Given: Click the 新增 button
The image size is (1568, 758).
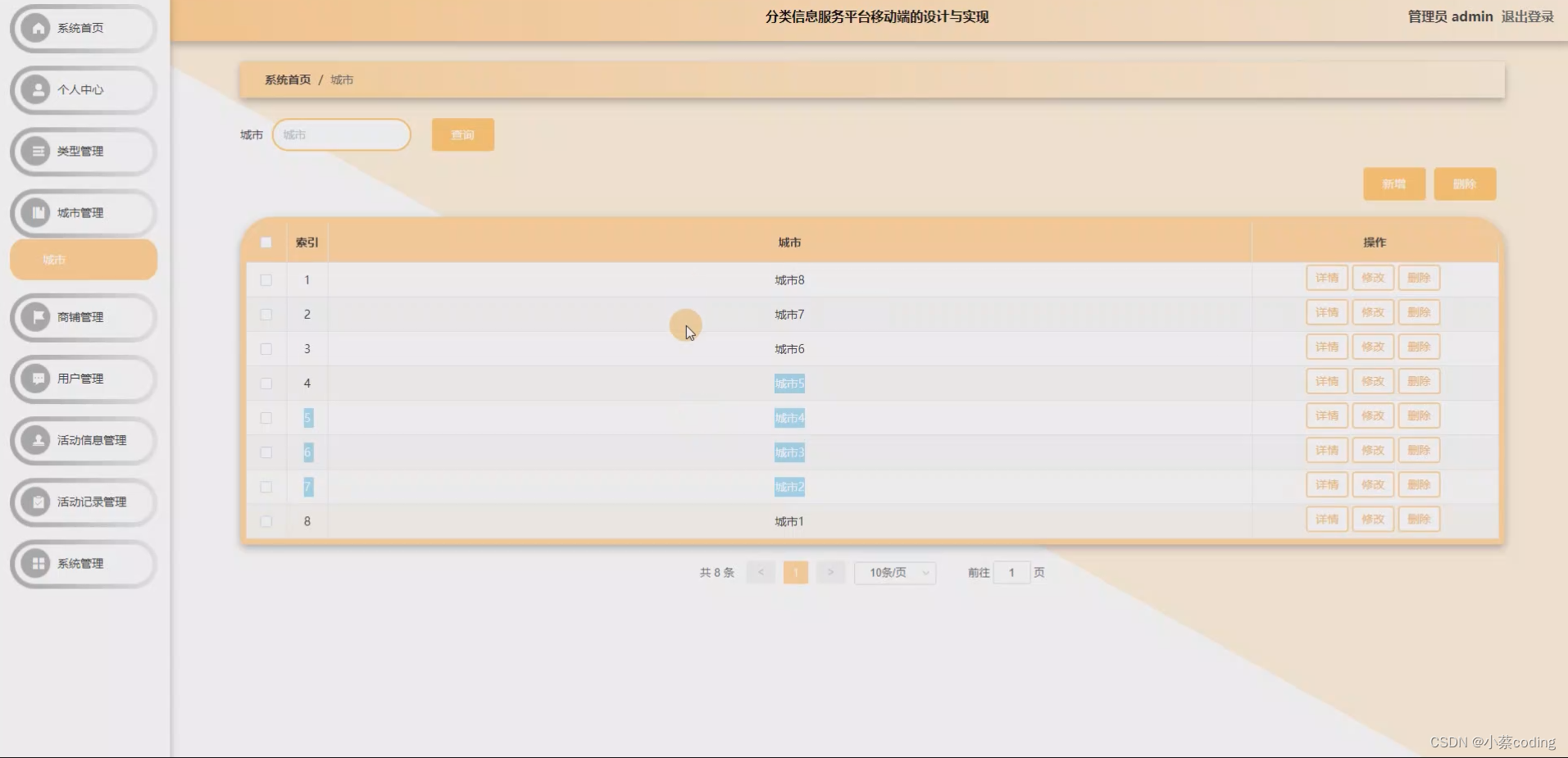Looking at the screenshot, I should 1394,184.
